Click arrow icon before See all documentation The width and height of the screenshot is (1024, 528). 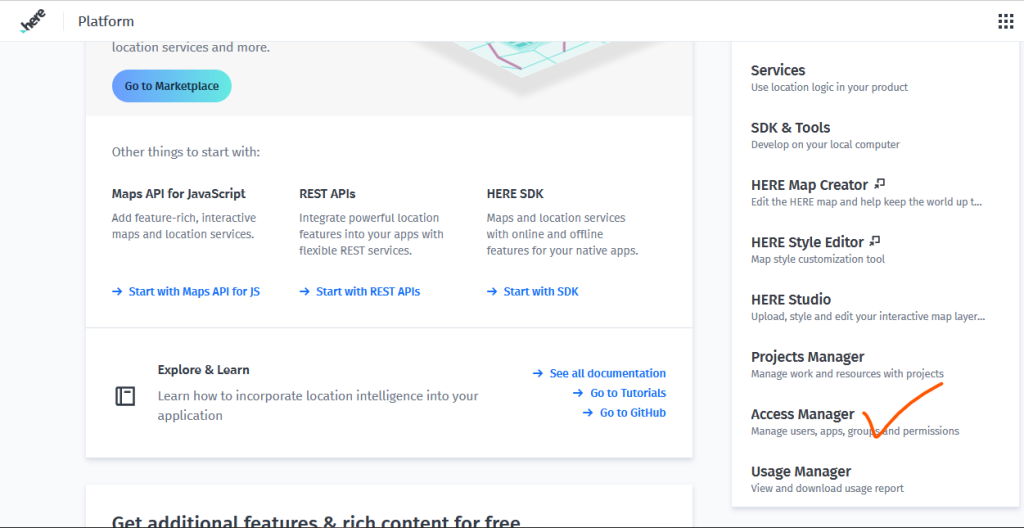(537, 373)
